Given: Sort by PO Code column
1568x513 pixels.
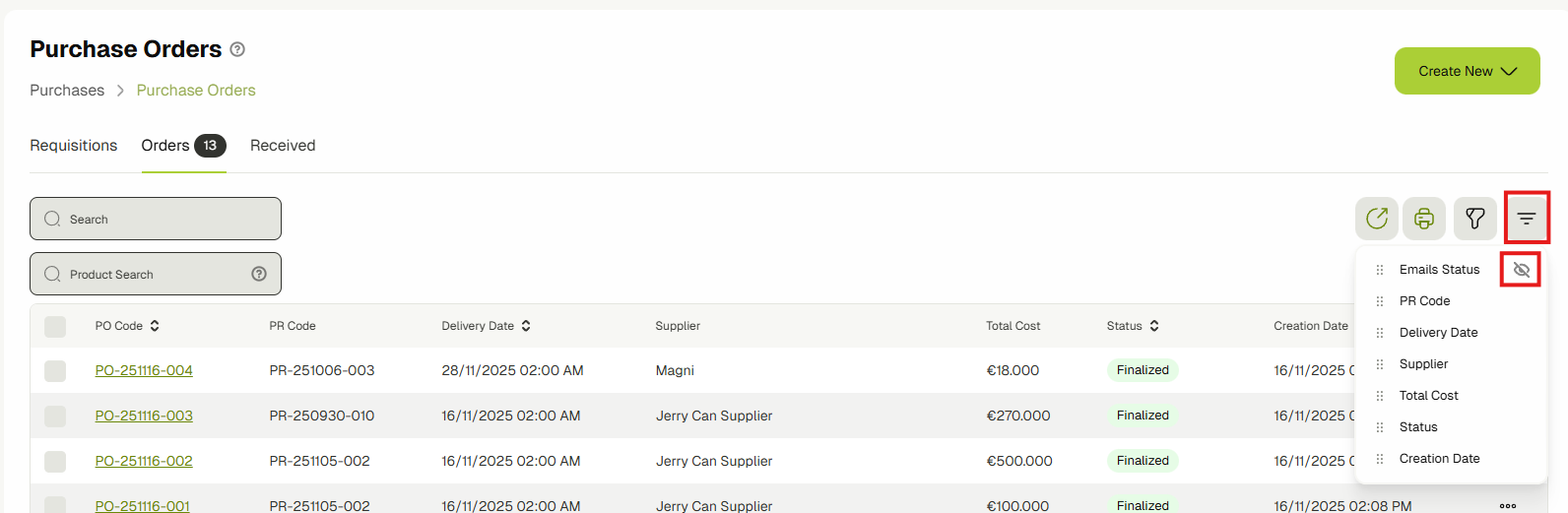Looking at the screenshot, I should [155, 326].
